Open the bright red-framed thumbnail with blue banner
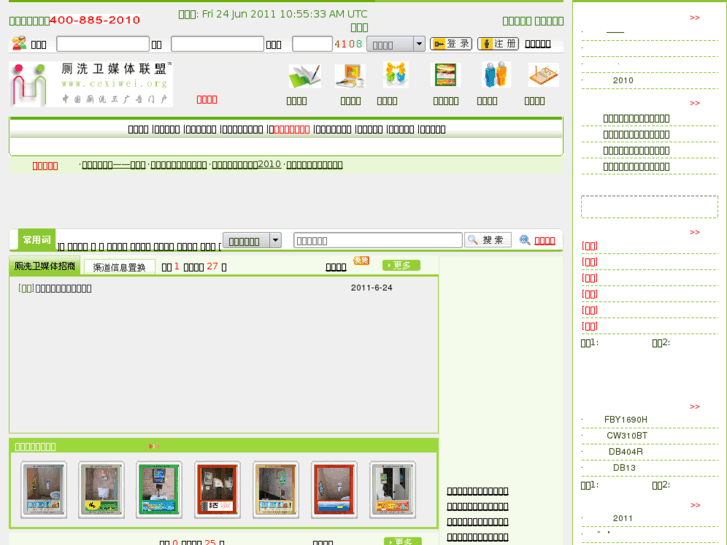This screenshot has height=545, width=727. pyautogui.click(x=334, y=490)
